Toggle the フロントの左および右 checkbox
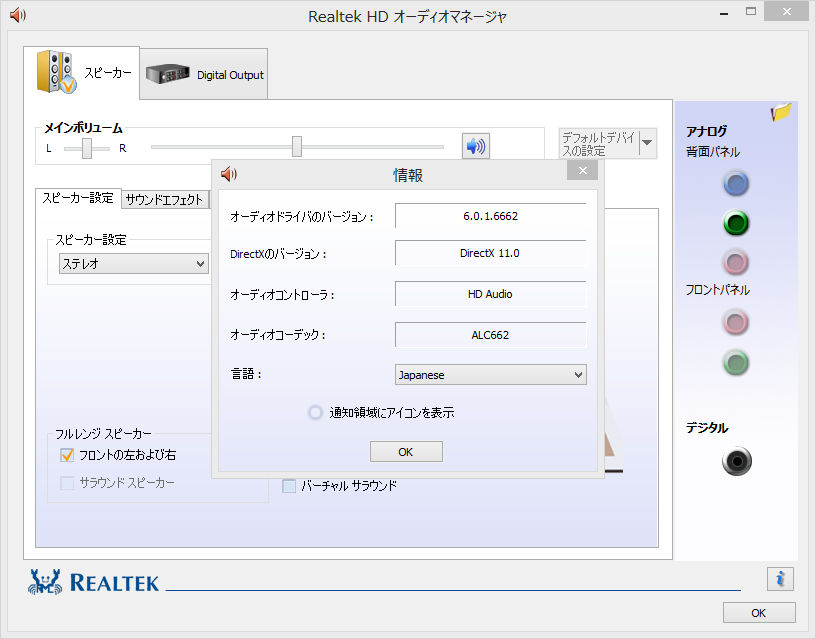This screenshot has width=816, height=639. pos(67,455)
